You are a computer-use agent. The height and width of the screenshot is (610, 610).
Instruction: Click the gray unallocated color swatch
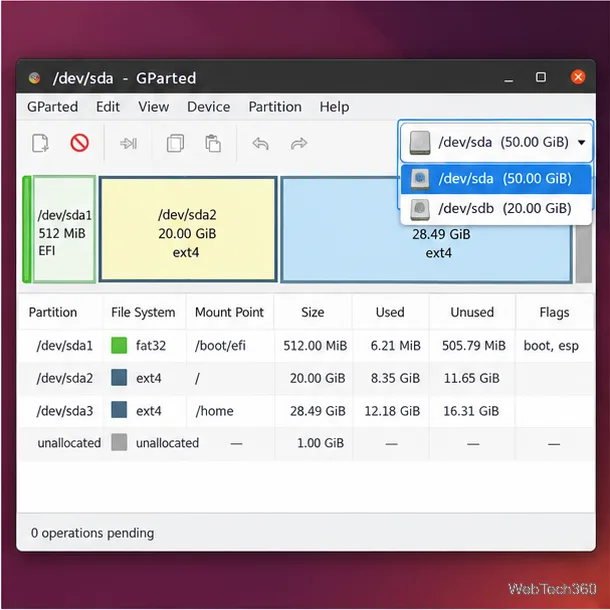click(119, 443)
